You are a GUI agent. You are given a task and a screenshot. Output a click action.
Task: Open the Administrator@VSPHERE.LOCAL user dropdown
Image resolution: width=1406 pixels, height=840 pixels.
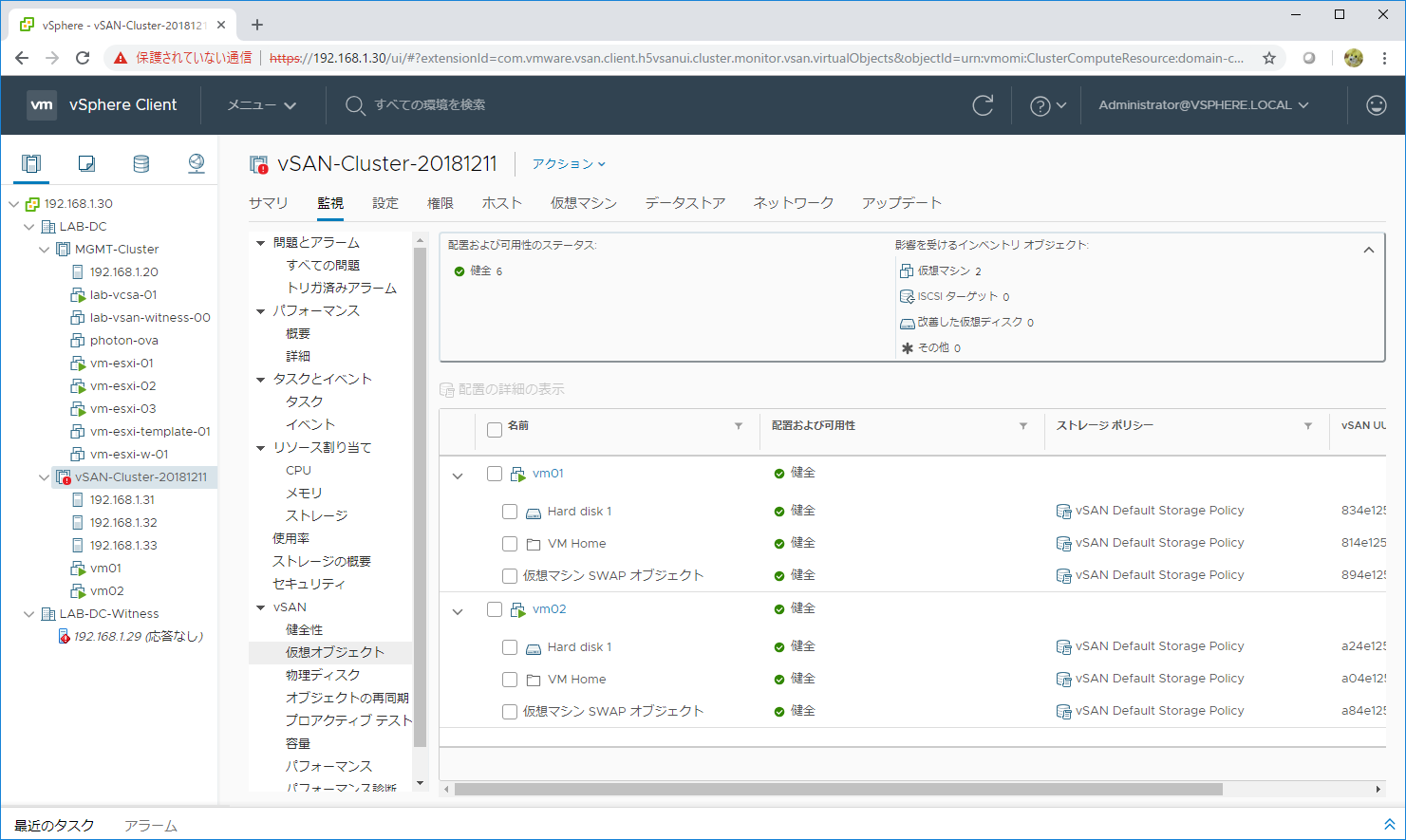click(1204, 105)
